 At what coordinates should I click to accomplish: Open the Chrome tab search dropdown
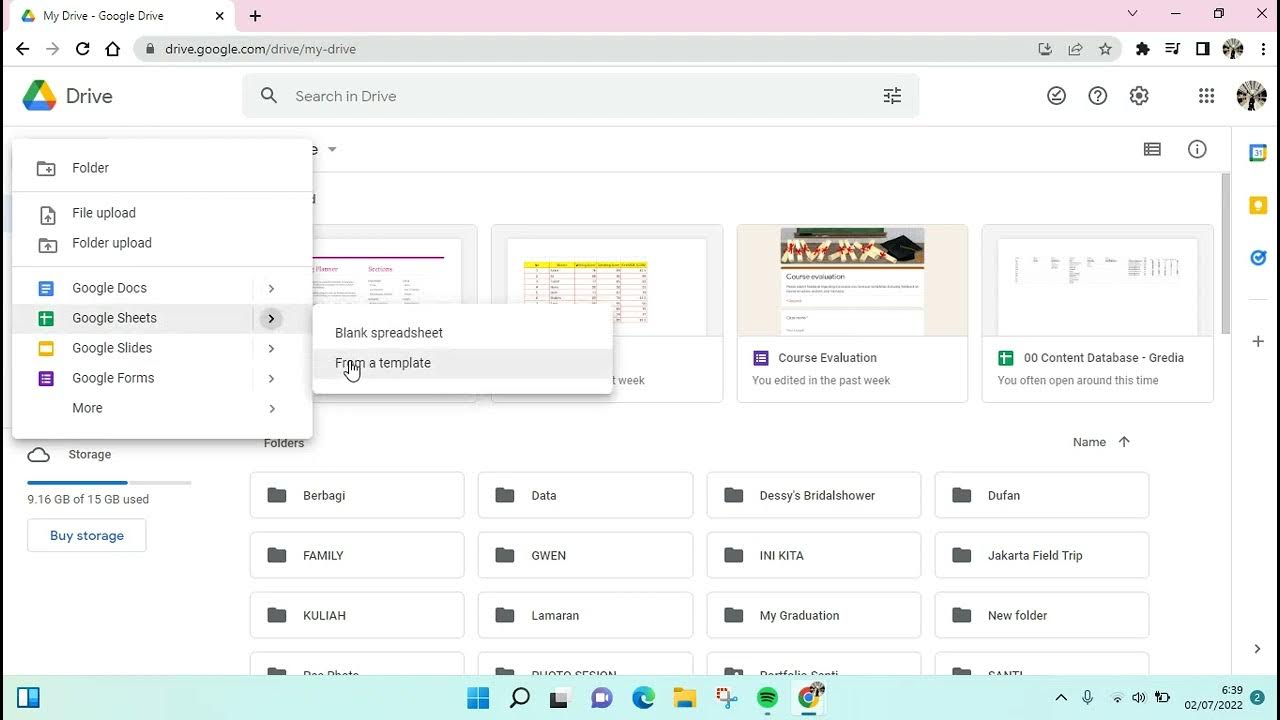tap(1132, 14)
